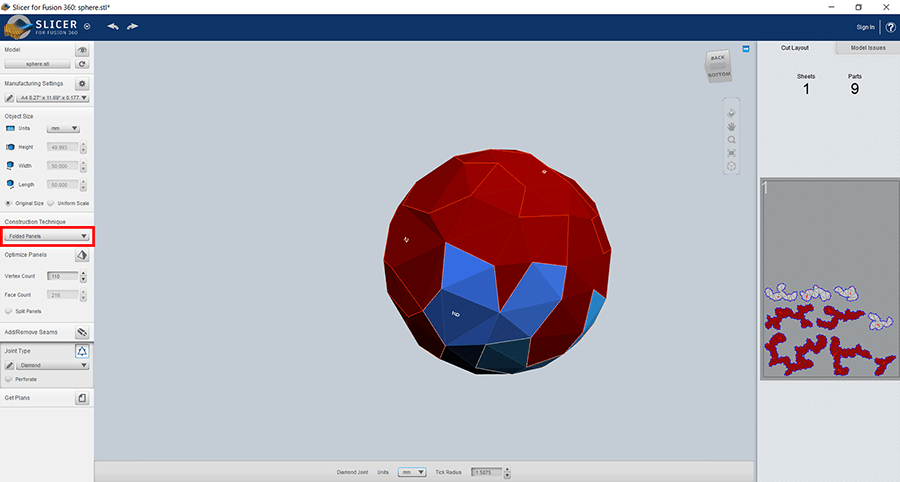Click the sphere.stl model button
900x482 pixels.
(x=37, y=64)
